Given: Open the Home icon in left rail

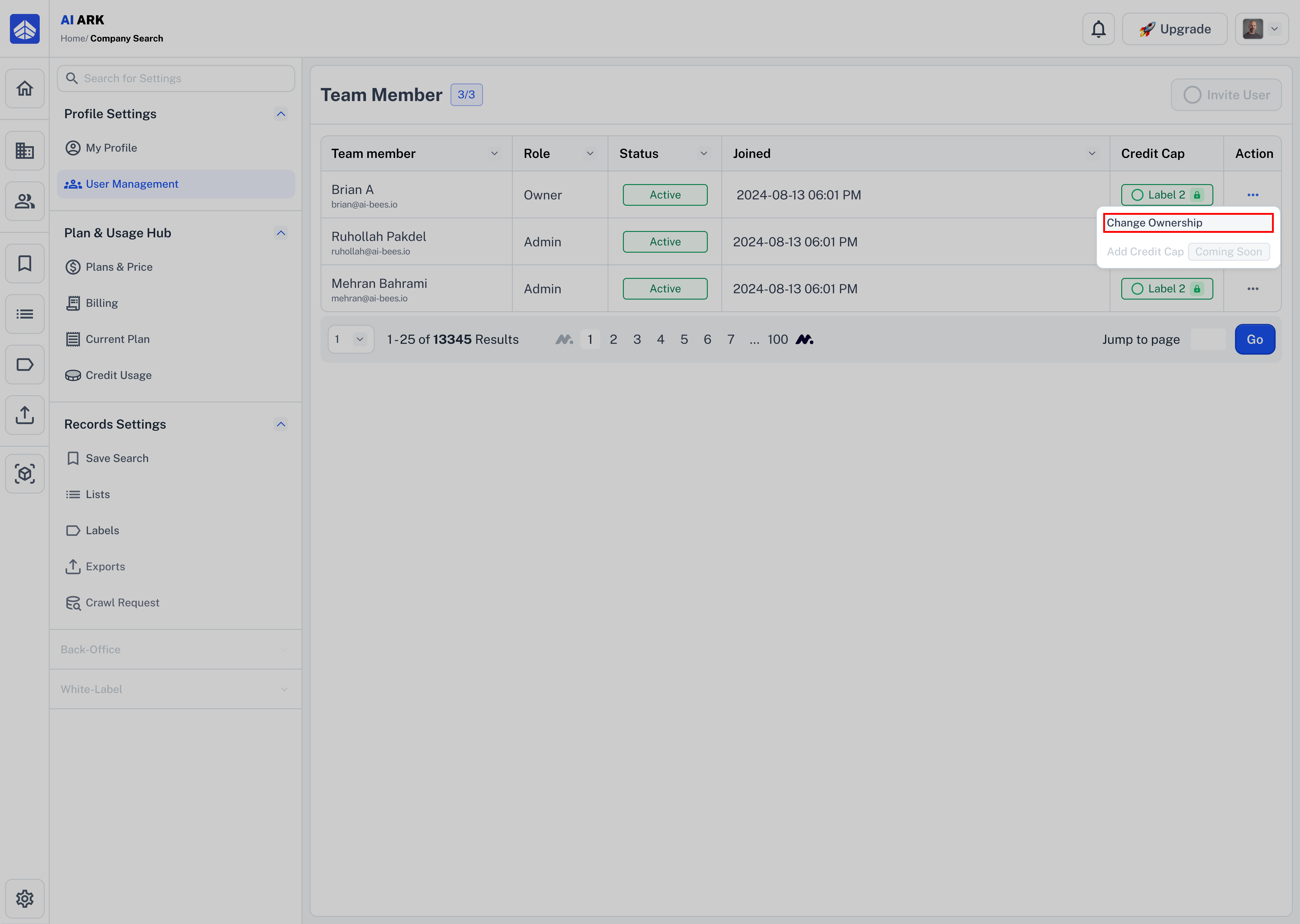Looking at the screenshot, I should click(24, 88).
